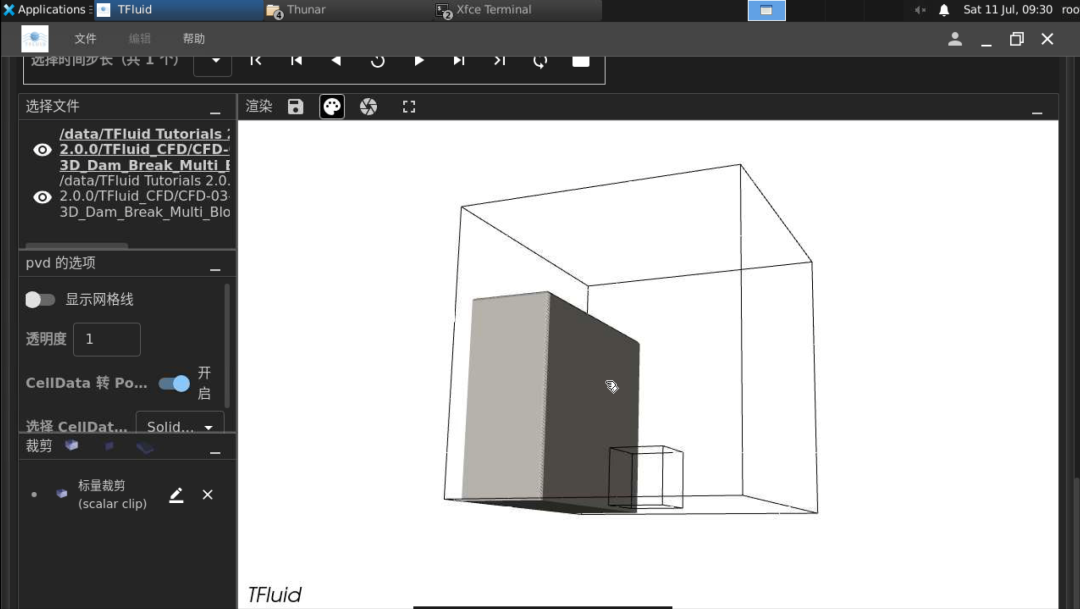This screenshot has height=609, width=1080.
Task: Play the animation in reverse
Action: pyautogui.click(x=336, y=61)
